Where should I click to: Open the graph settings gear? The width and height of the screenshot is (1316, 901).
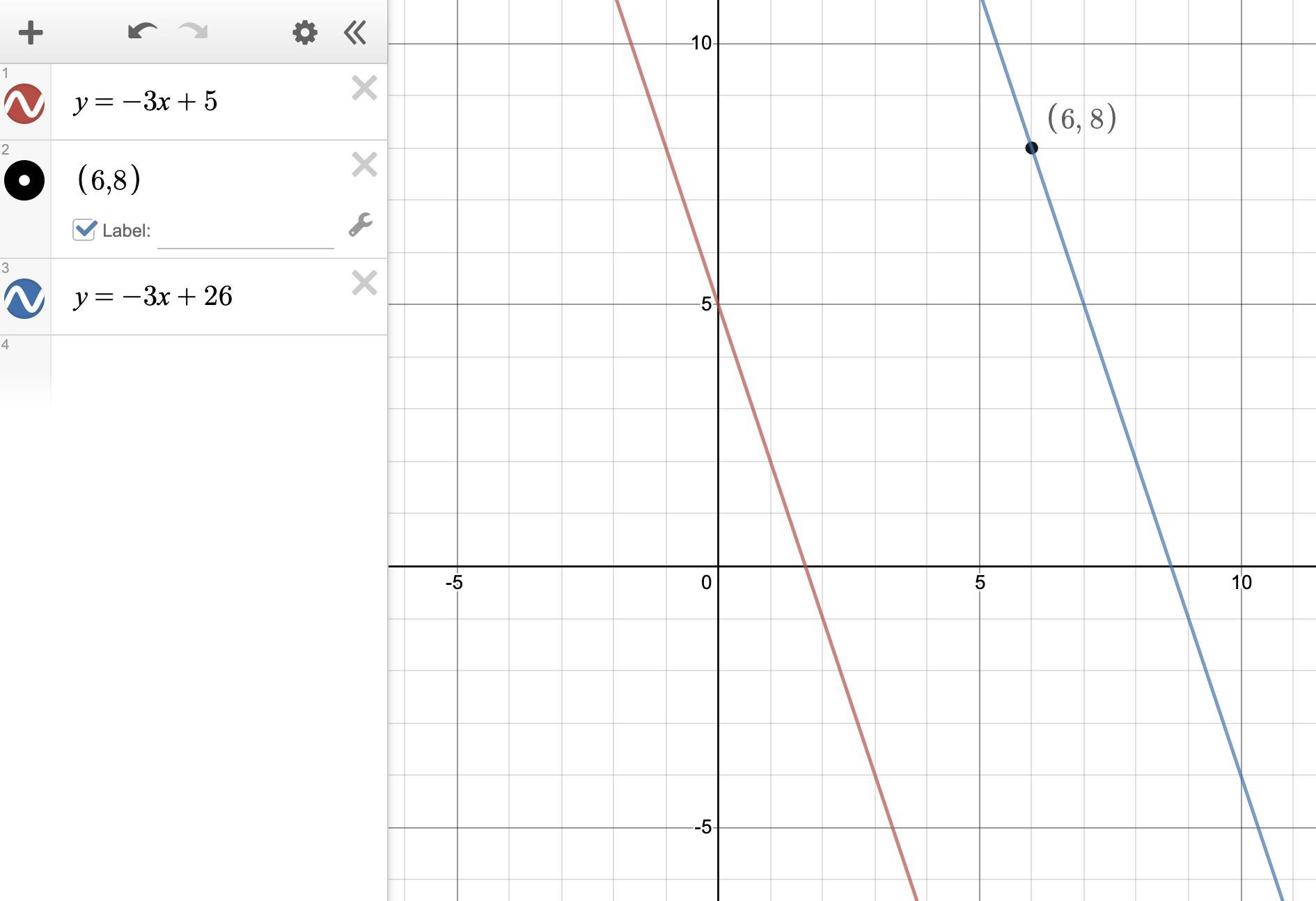pos(305,33)
